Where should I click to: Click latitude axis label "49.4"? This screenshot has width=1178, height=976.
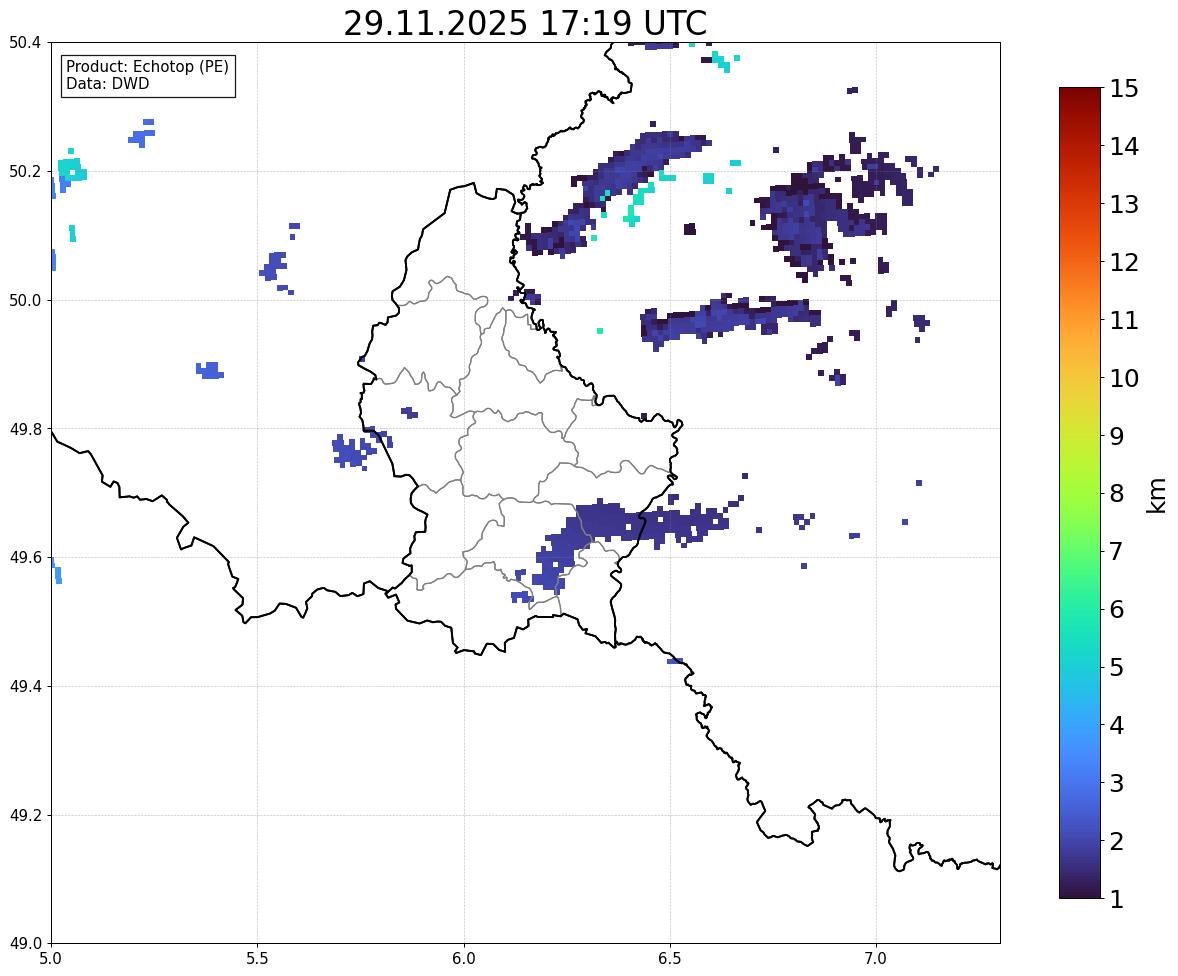24,687
